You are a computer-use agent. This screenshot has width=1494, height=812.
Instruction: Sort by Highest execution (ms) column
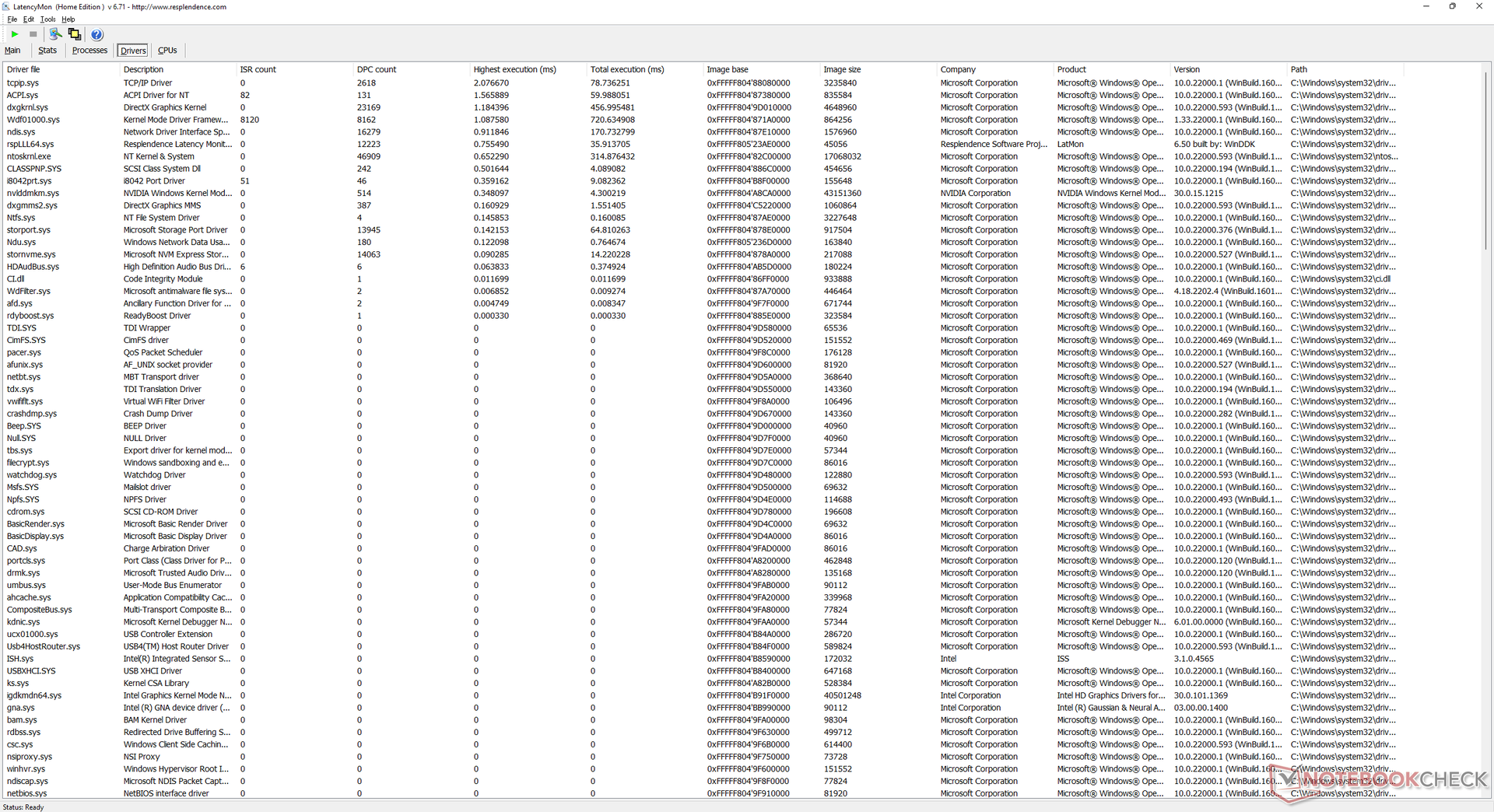514,69
